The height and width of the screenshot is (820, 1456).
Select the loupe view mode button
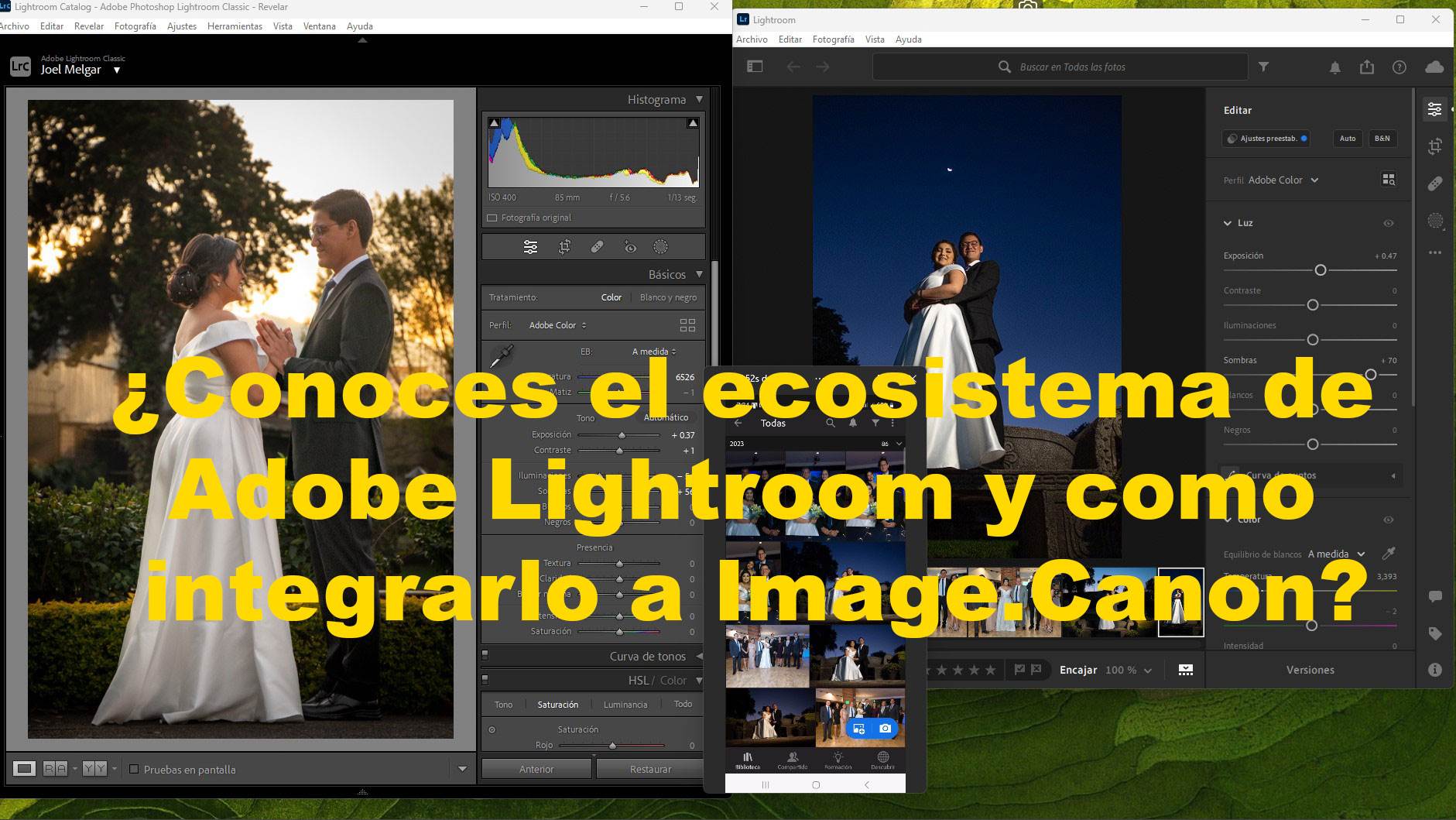tap(25, 769)
